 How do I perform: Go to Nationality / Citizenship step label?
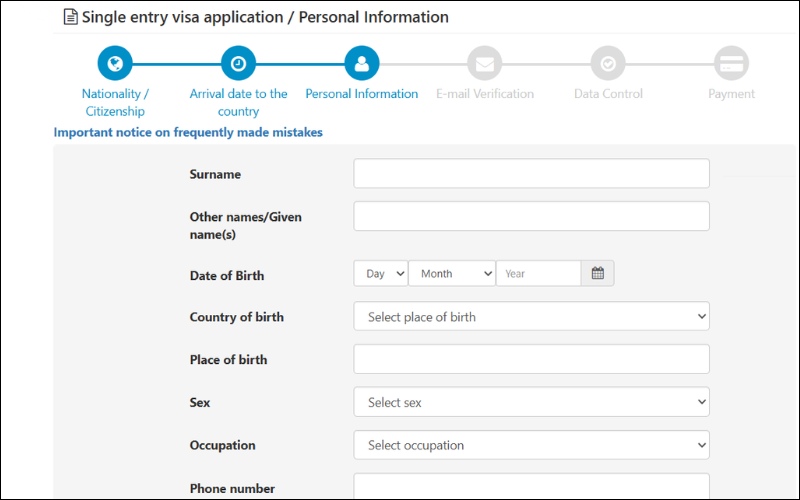point(115,102)
